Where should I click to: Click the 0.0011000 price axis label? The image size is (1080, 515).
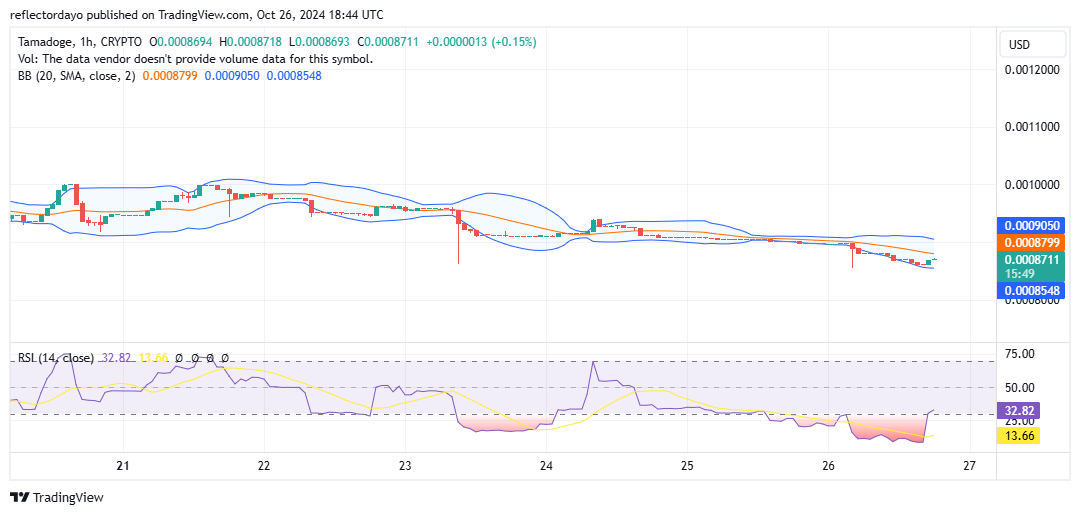point(1032,127)
